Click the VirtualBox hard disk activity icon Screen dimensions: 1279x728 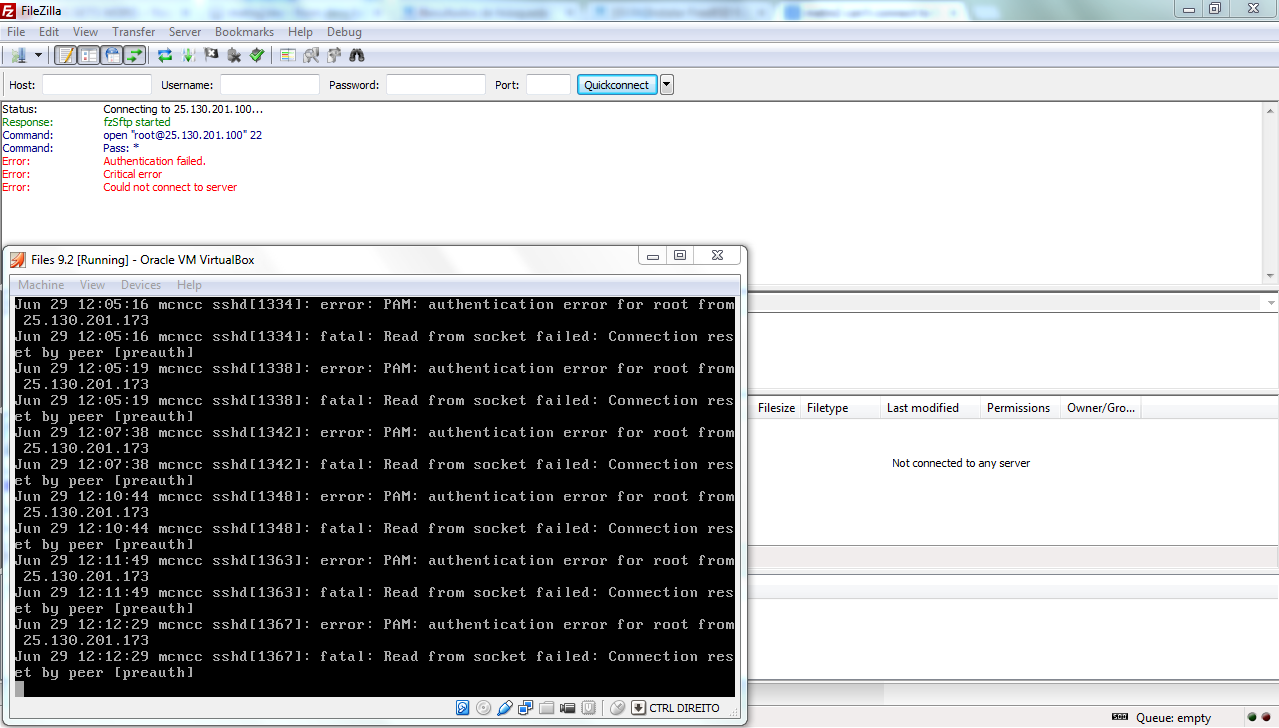coord(462,708)
